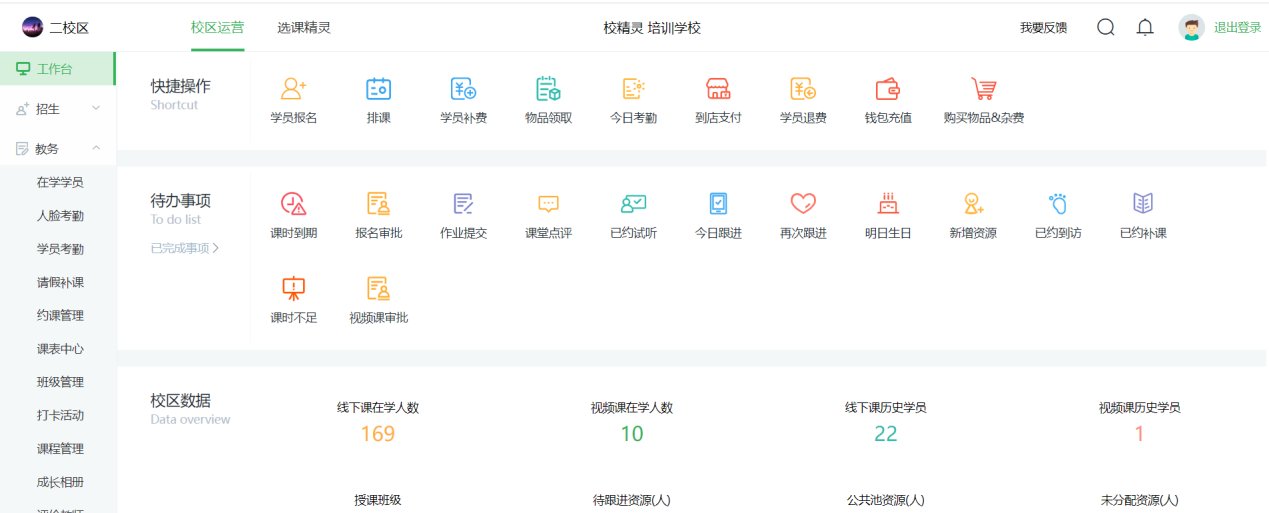Collapse the 教务 sidebar menu
The height and width of the screenshot is (513, 1269).
point(58,148)
